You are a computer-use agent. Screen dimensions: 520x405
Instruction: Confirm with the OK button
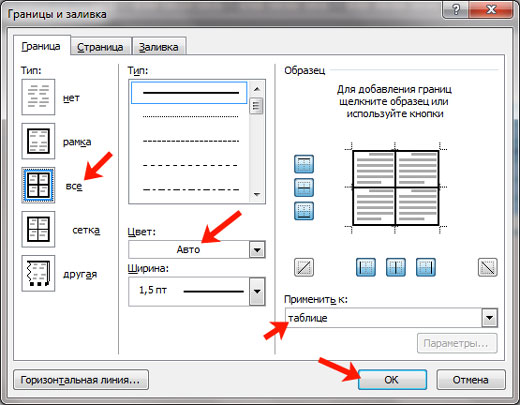[392, 380]
